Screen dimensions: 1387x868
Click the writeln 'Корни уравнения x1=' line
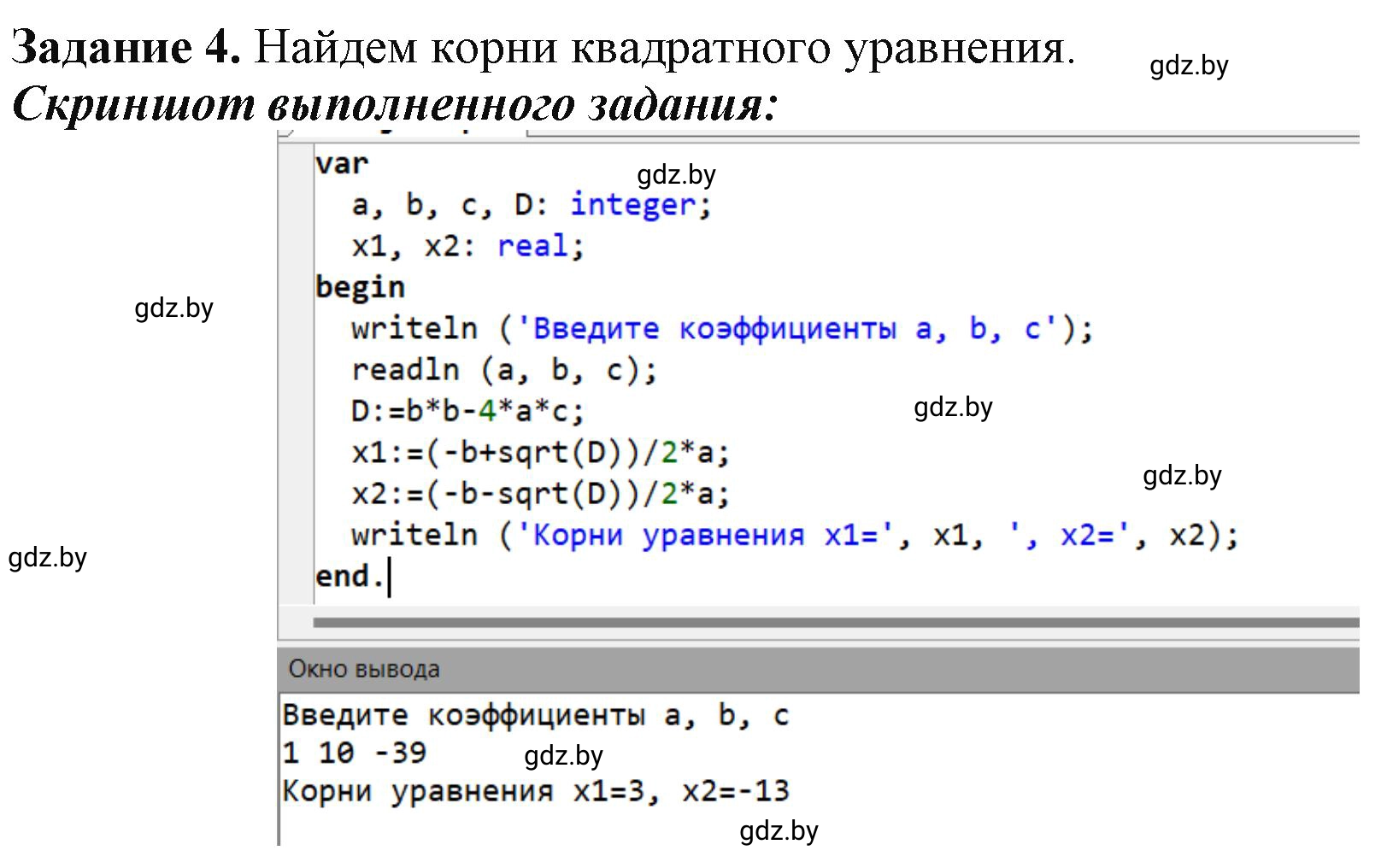click(795, 535)
